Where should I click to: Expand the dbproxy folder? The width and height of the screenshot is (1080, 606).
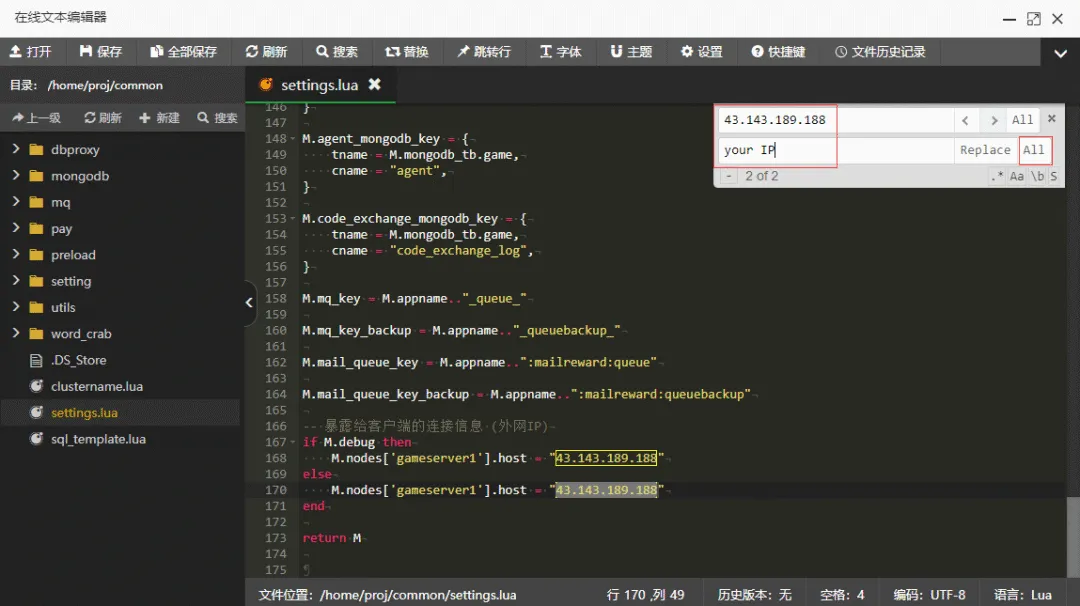tap(16, 150)
